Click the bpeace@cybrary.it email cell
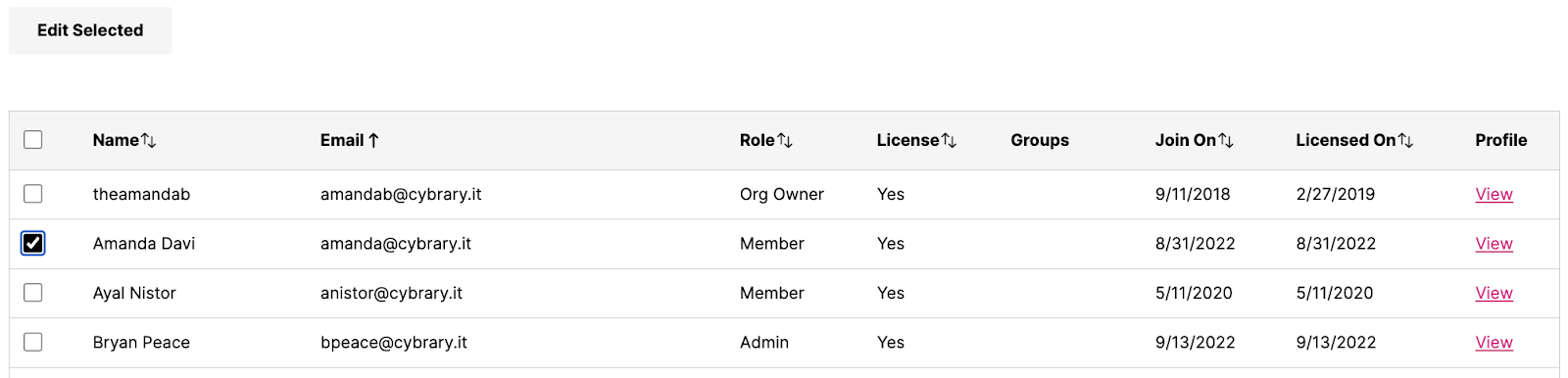The width and height of the screenshot is (1568, 378). [x=394, y=343]
